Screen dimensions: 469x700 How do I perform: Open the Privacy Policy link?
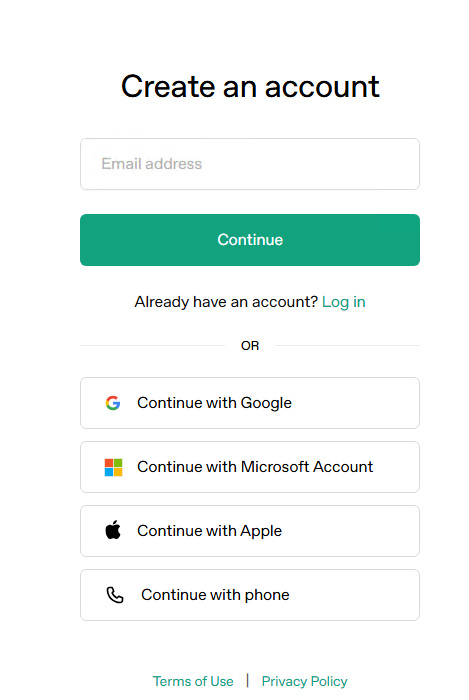[x=304, y=681]
